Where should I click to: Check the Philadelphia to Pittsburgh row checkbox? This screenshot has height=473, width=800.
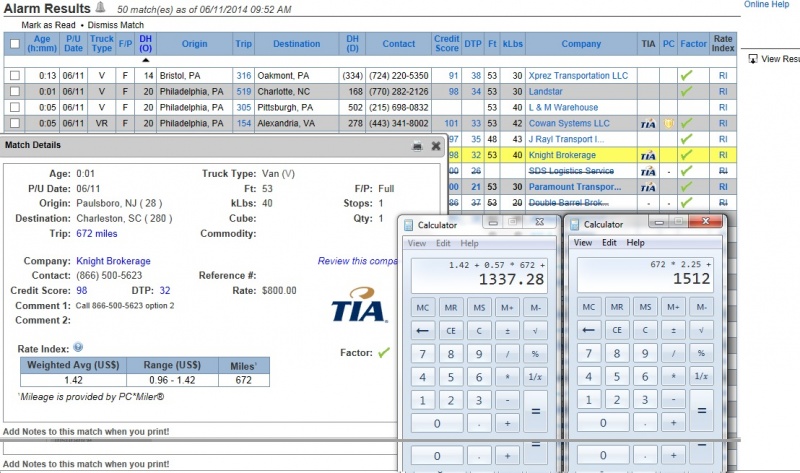tap(15, 107)
